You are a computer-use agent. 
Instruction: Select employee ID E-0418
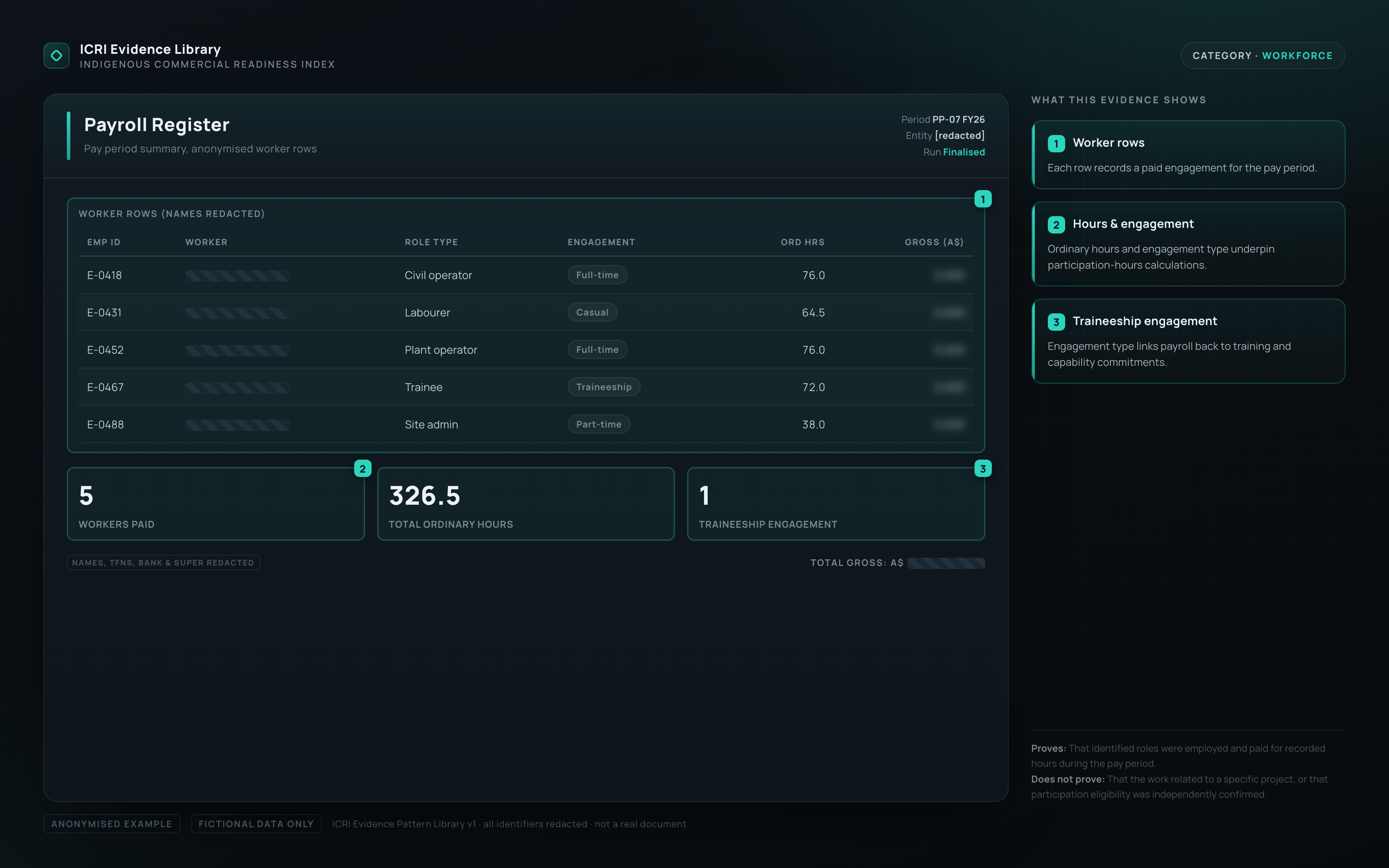click(x=105, y=275)
